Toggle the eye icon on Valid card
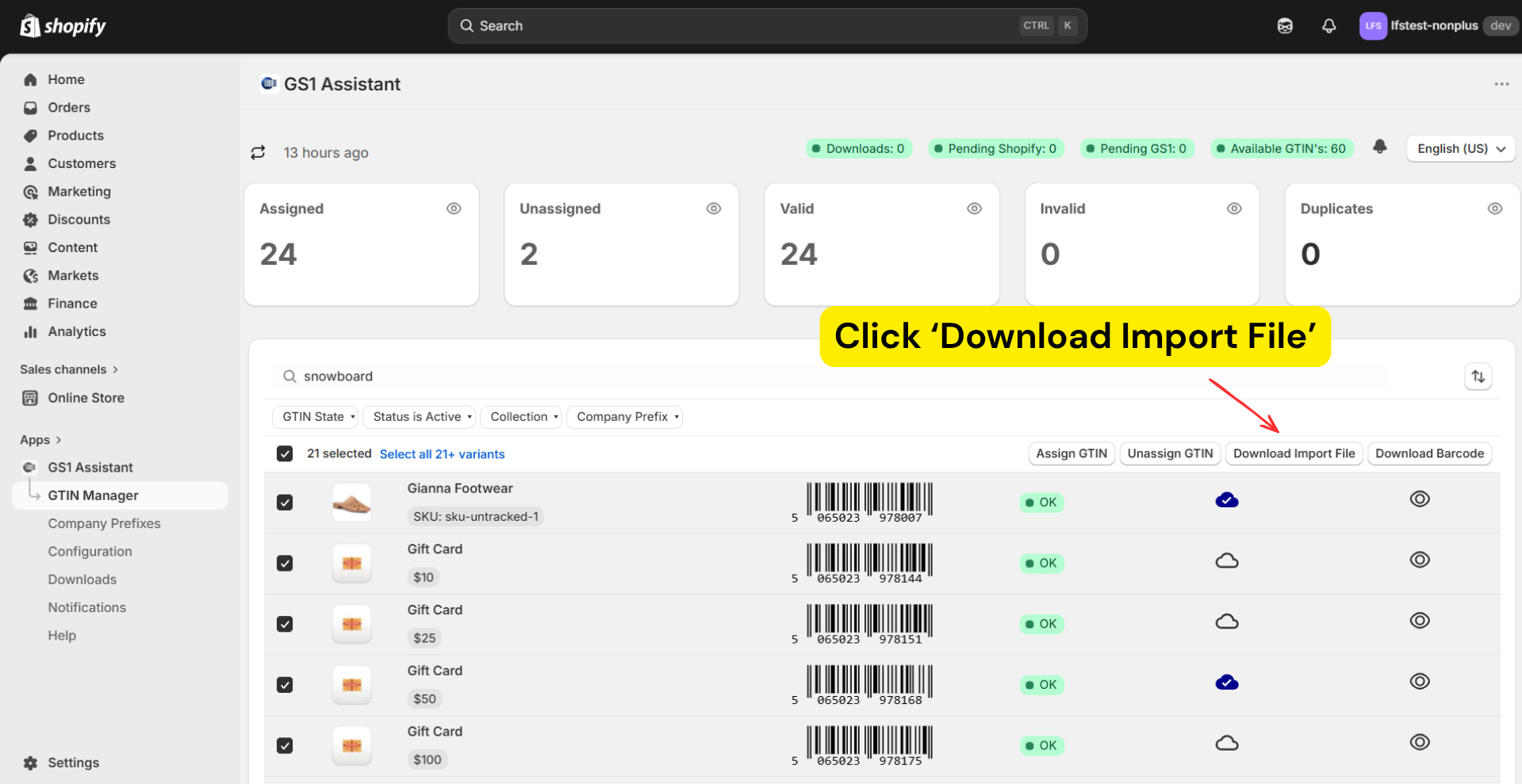This screenshot has height=784, width=1522. tap(975, 208)
